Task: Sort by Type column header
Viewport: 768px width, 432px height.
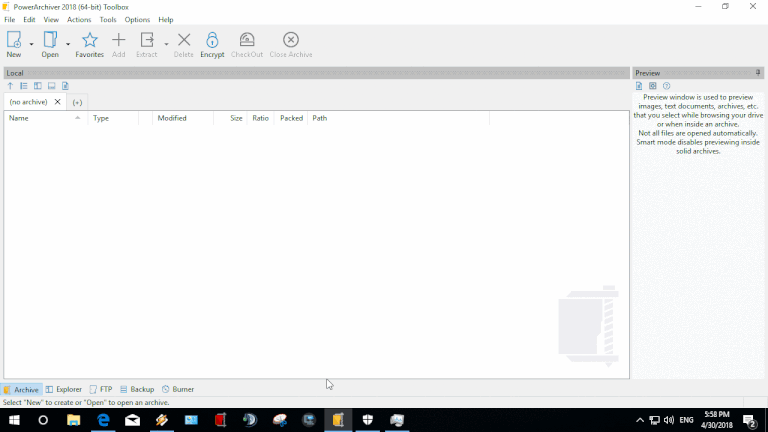Action: click(113, 118)
